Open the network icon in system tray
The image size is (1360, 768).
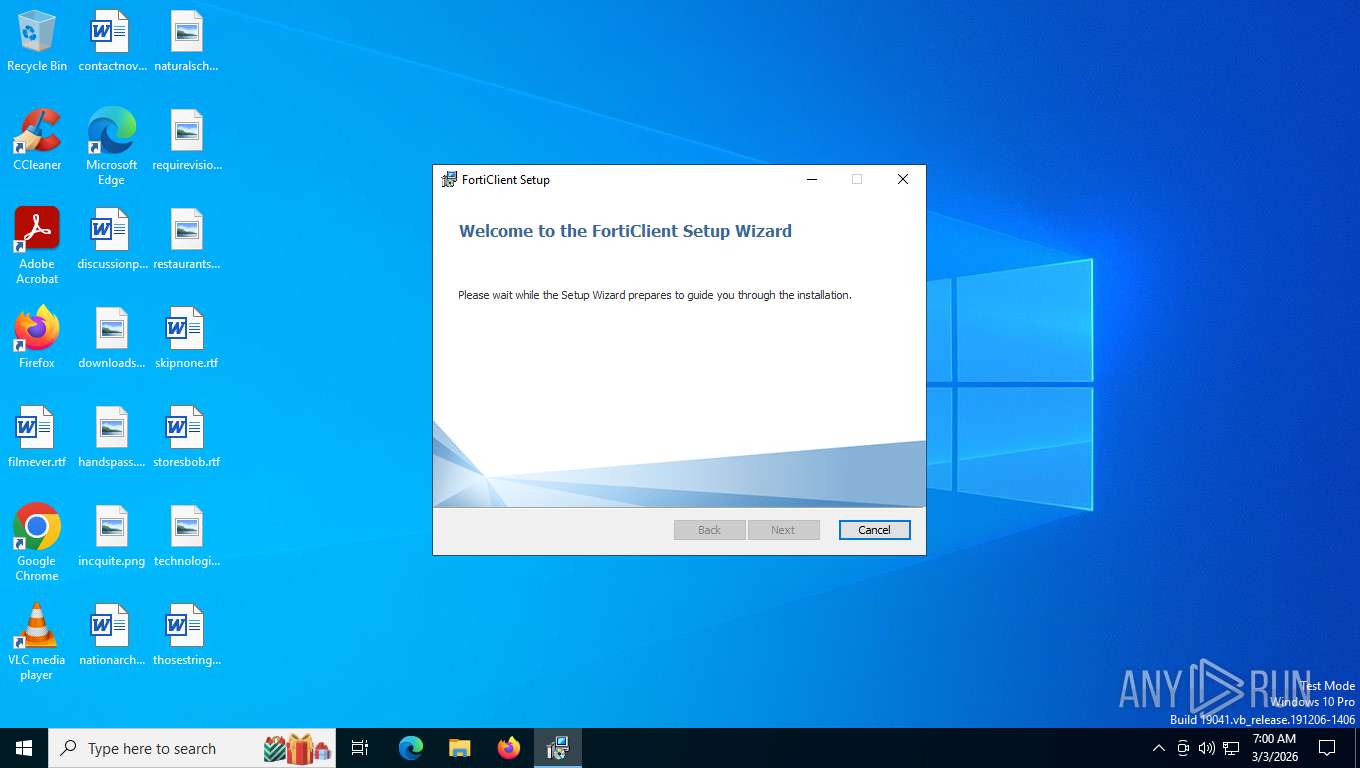(x=1231, y=748)
